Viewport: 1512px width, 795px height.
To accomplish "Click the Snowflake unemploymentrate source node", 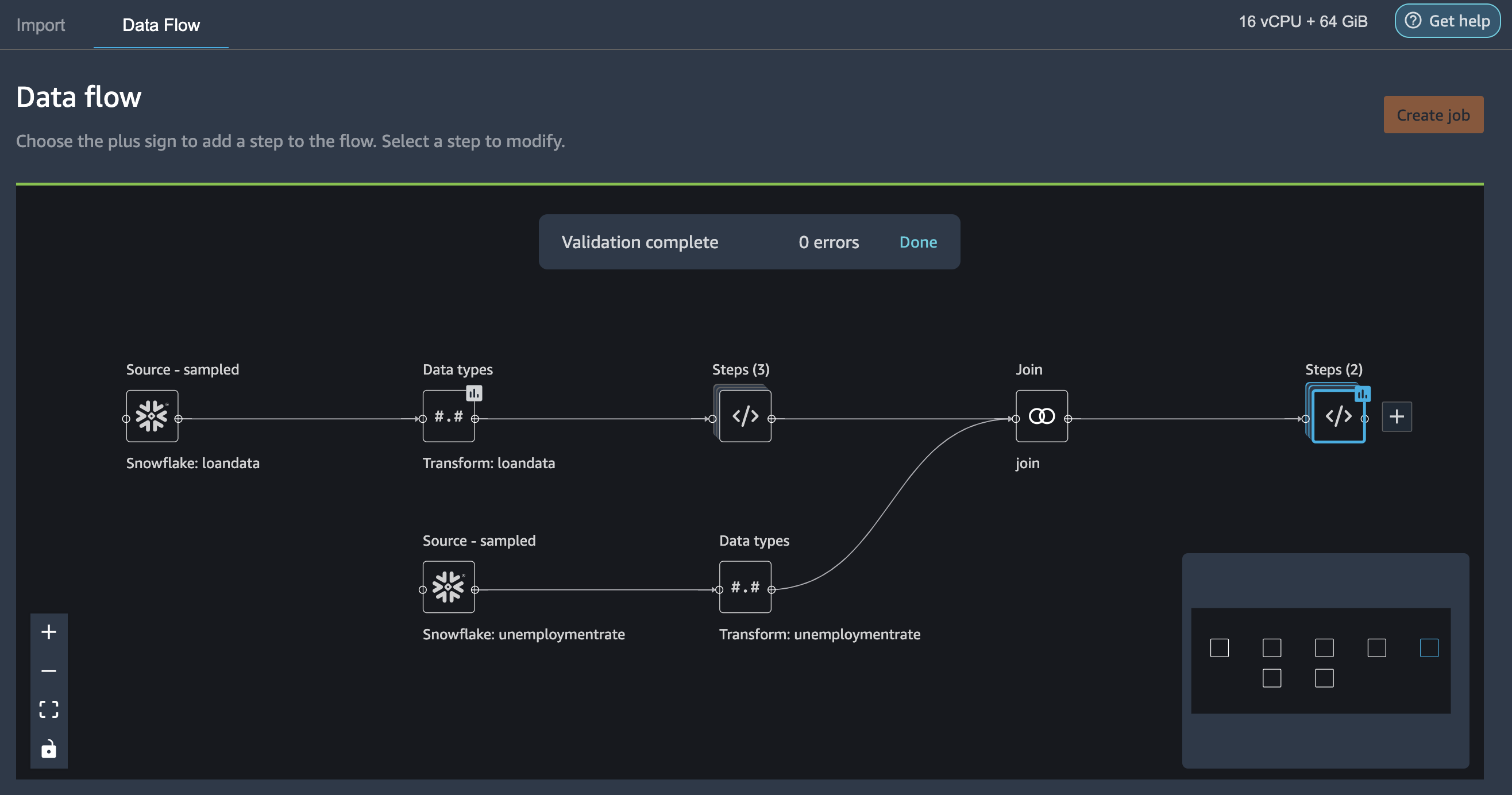I will 449,586.
